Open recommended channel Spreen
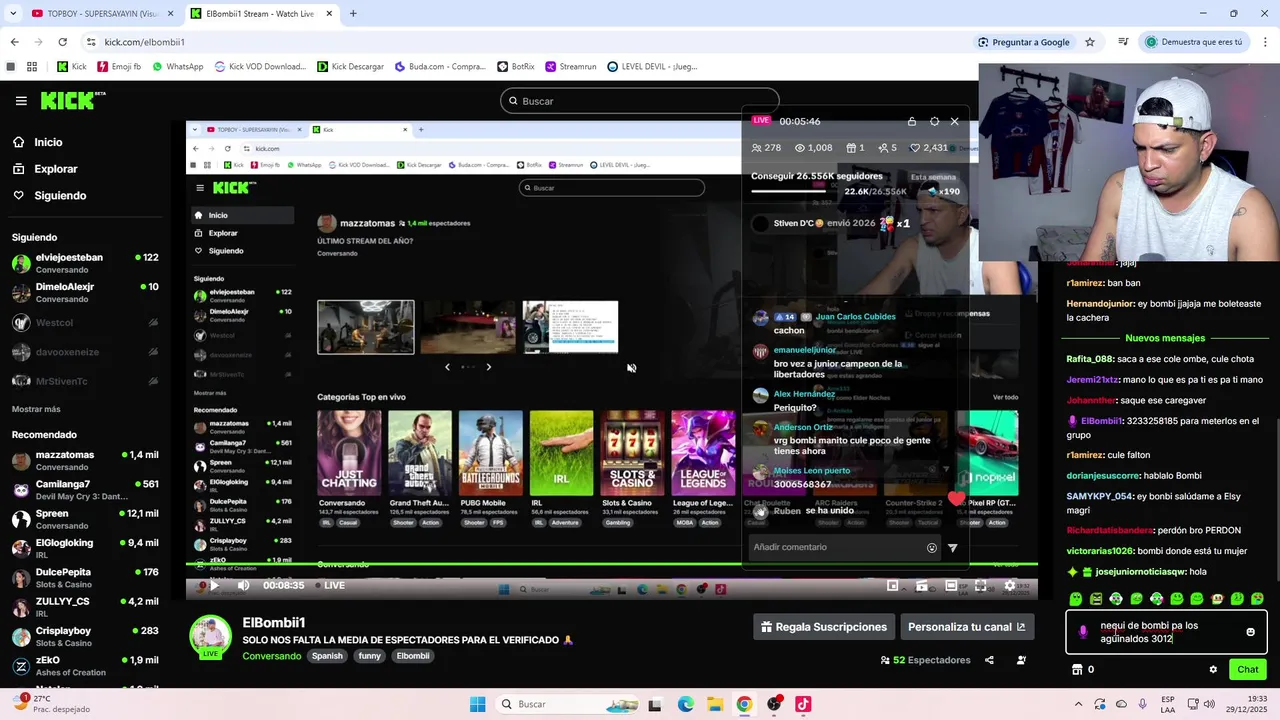Viewport: 1280px width, 720px height. tap(85, 519)
